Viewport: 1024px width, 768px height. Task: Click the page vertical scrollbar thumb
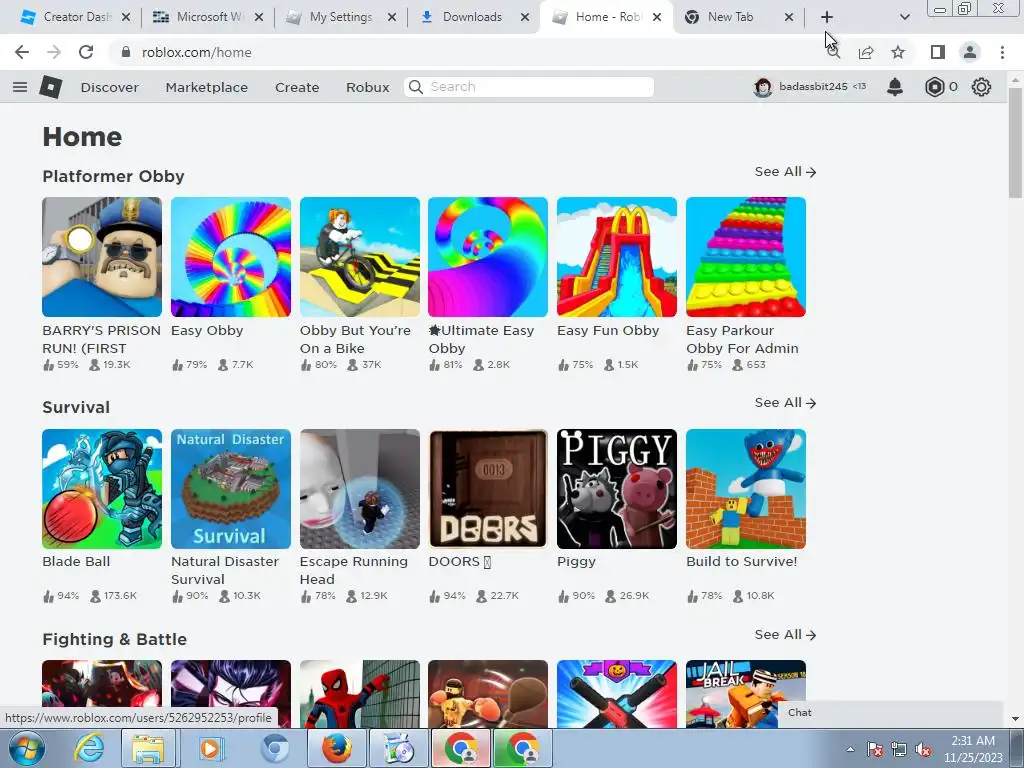(1015, 142)
